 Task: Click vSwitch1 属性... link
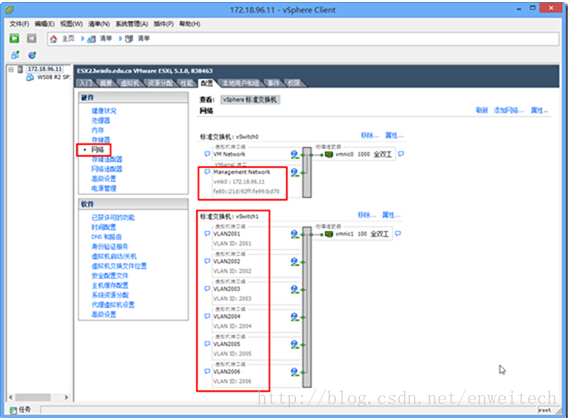[x=392, y=216]
